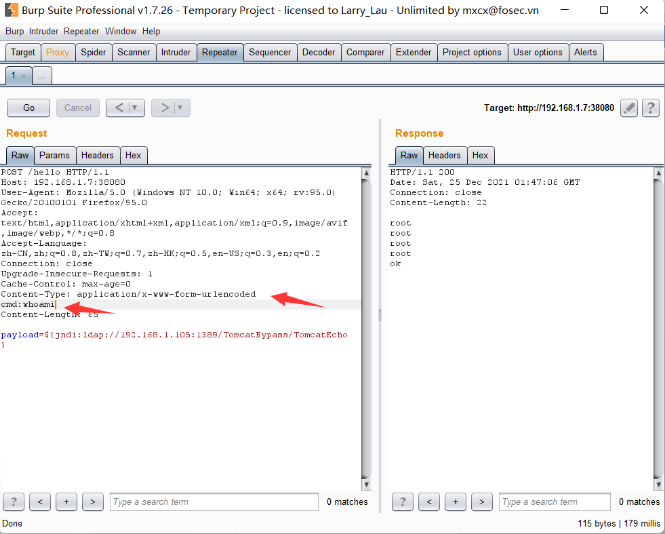The height and width of the screenshot is (534, 665).
Task: Open the Window menu
Action: click(120, 31)
